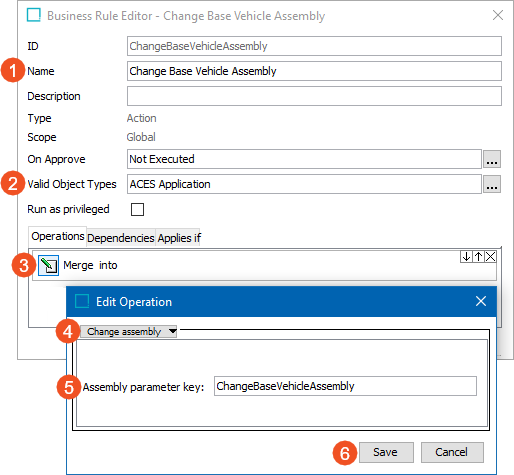Switch to the Applies if tab
The image size is (514, 475).
pyautogui.click(x=179, y=238)
